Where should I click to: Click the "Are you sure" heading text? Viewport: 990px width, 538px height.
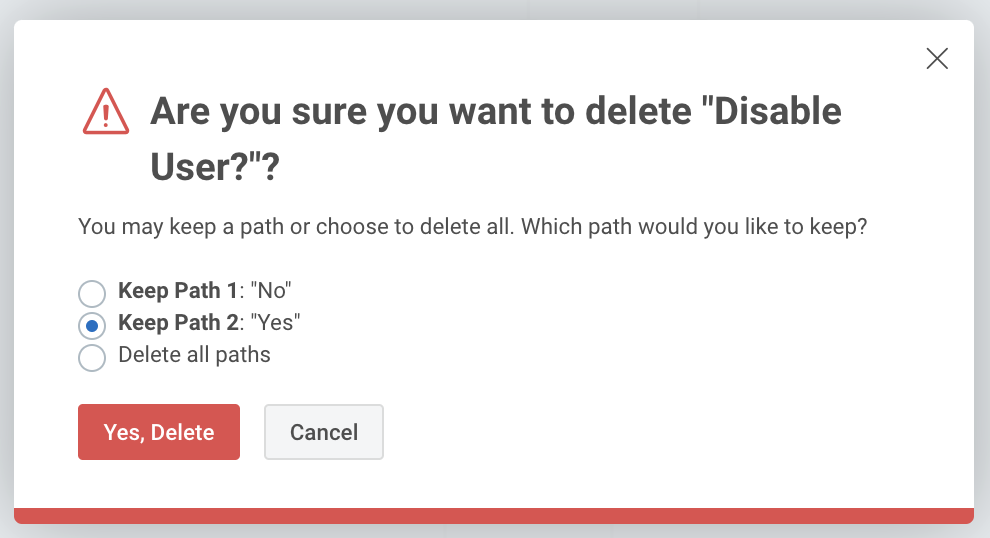258,111
